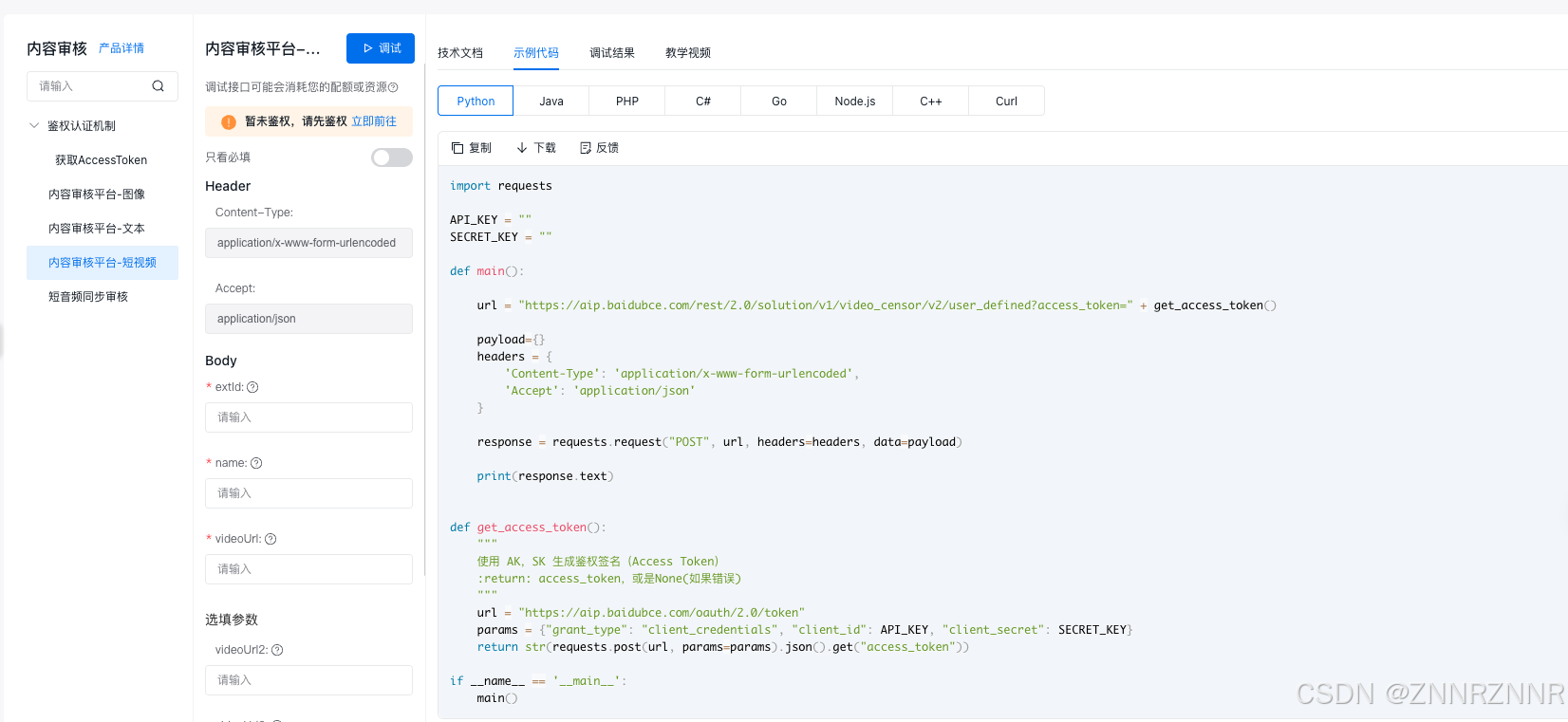Select the C# language tab
Viewport: 1568px width, 722px height.
click(703, 101)
